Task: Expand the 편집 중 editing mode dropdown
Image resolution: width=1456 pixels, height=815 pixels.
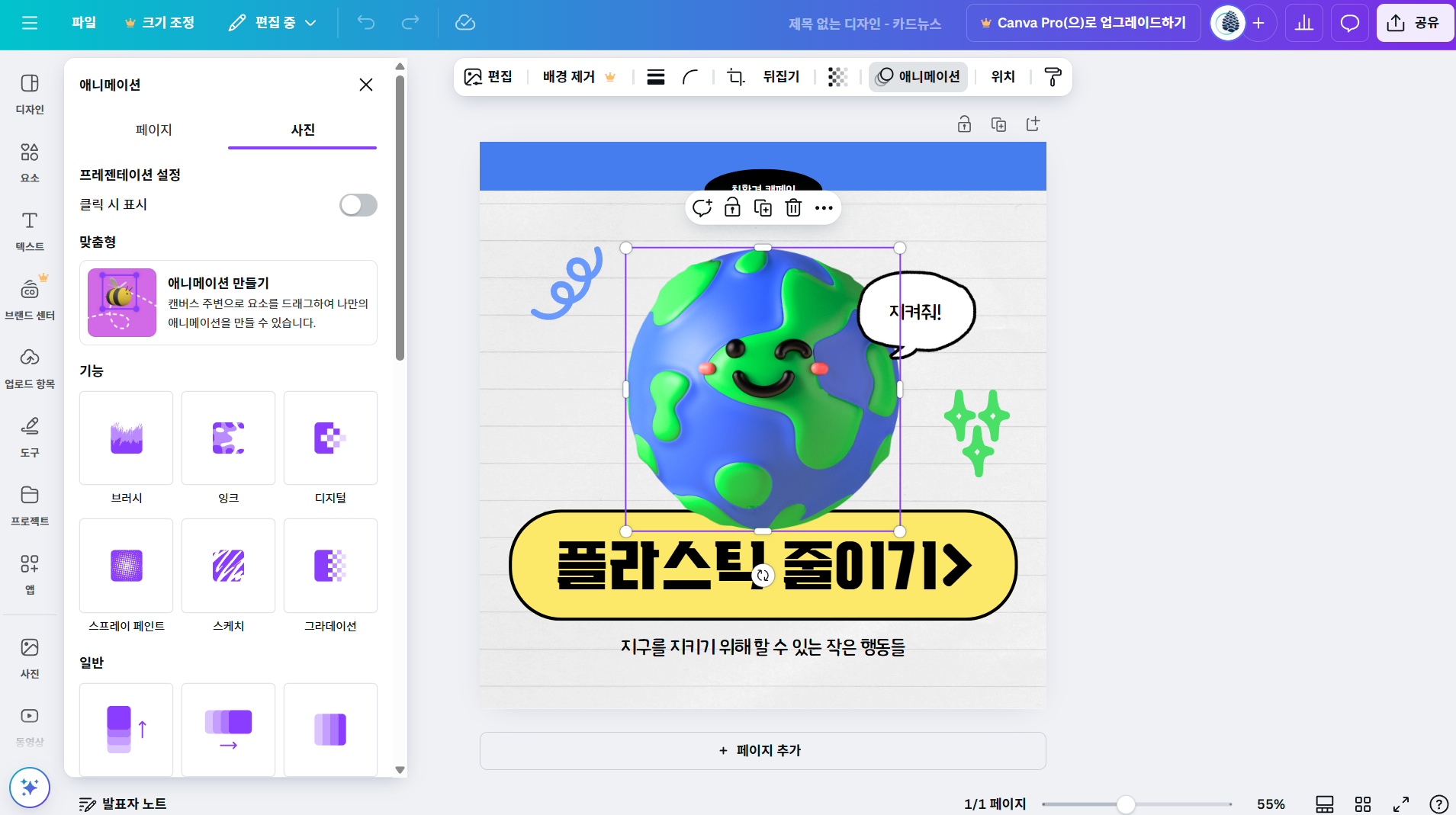Action: (272, 23)
